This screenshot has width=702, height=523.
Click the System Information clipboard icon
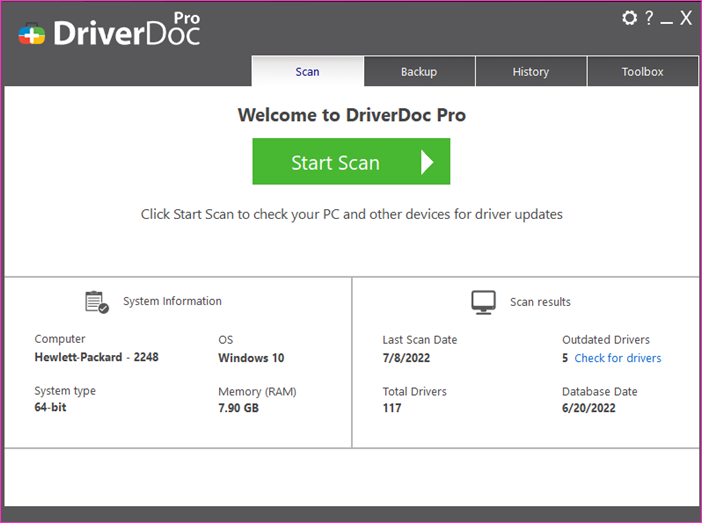tap(97, 302)
